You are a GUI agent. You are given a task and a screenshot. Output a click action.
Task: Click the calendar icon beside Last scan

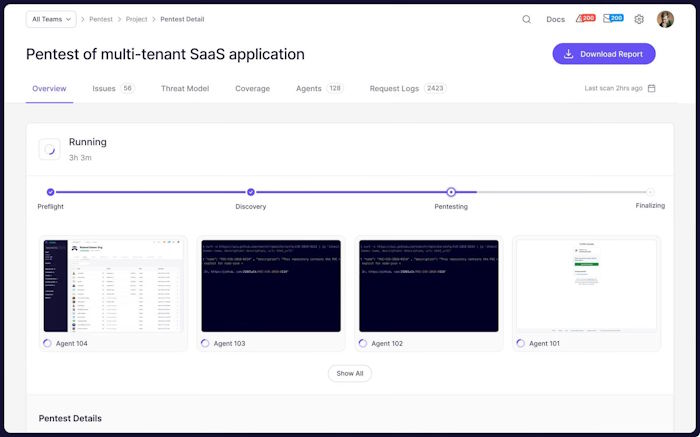tap(652, 88)
